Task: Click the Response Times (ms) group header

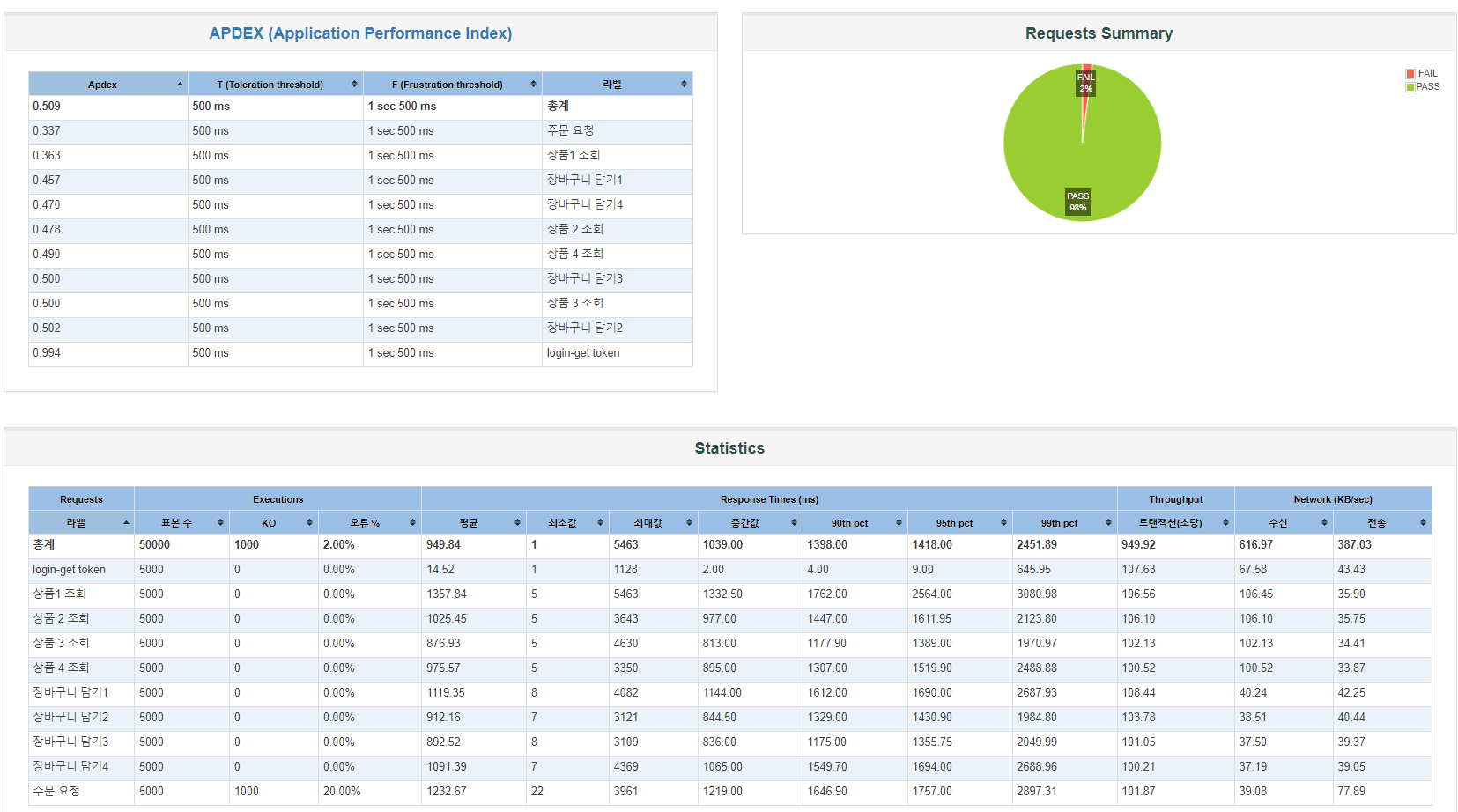Action: pos(769,499)
